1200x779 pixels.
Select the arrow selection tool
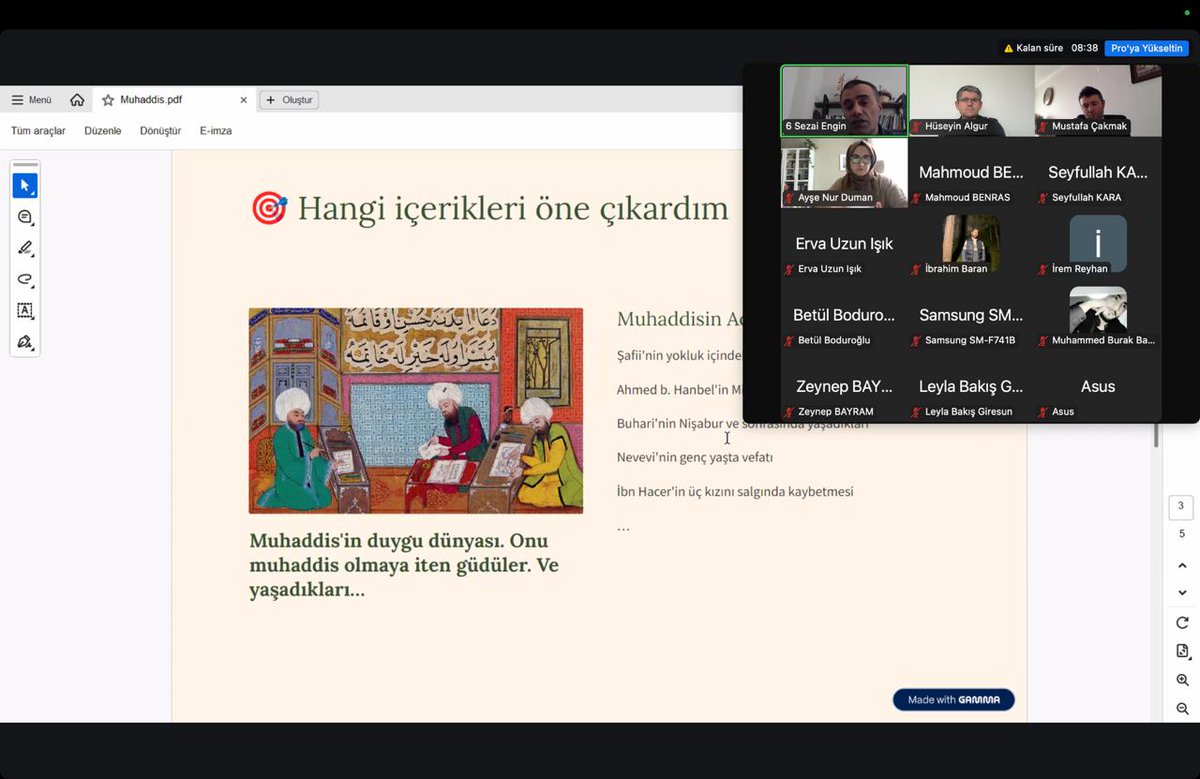(25, 185)
